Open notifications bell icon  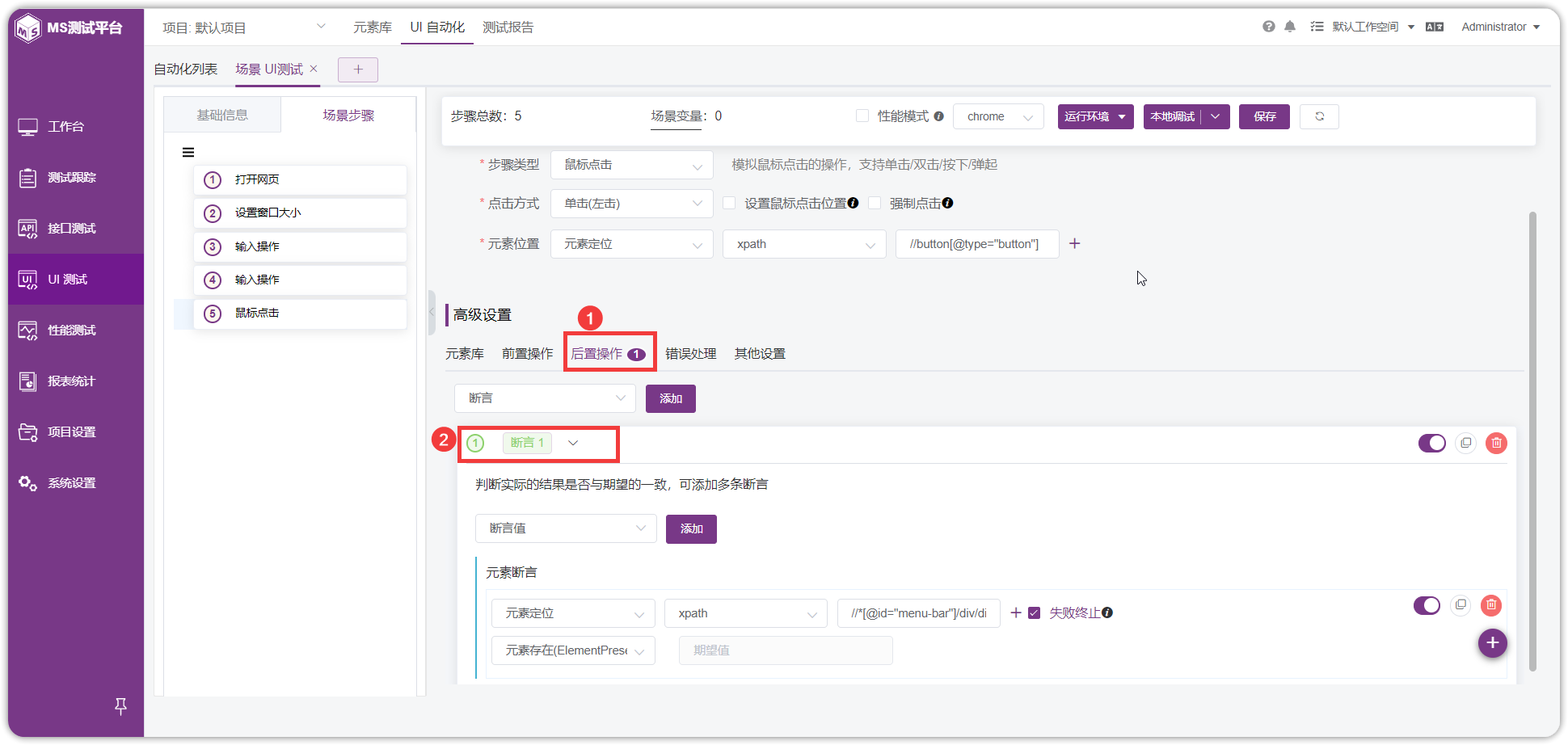[x=1290, y=27]
